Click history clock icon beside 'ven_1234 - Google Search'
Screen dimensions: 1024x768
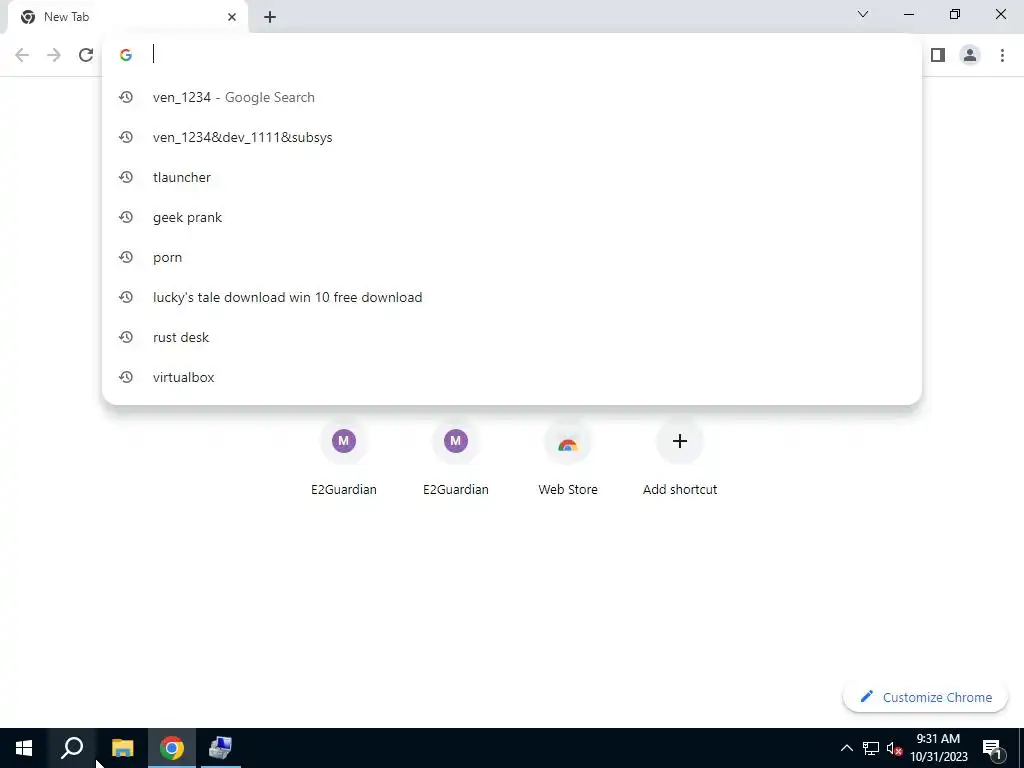[x=126, y=97]
